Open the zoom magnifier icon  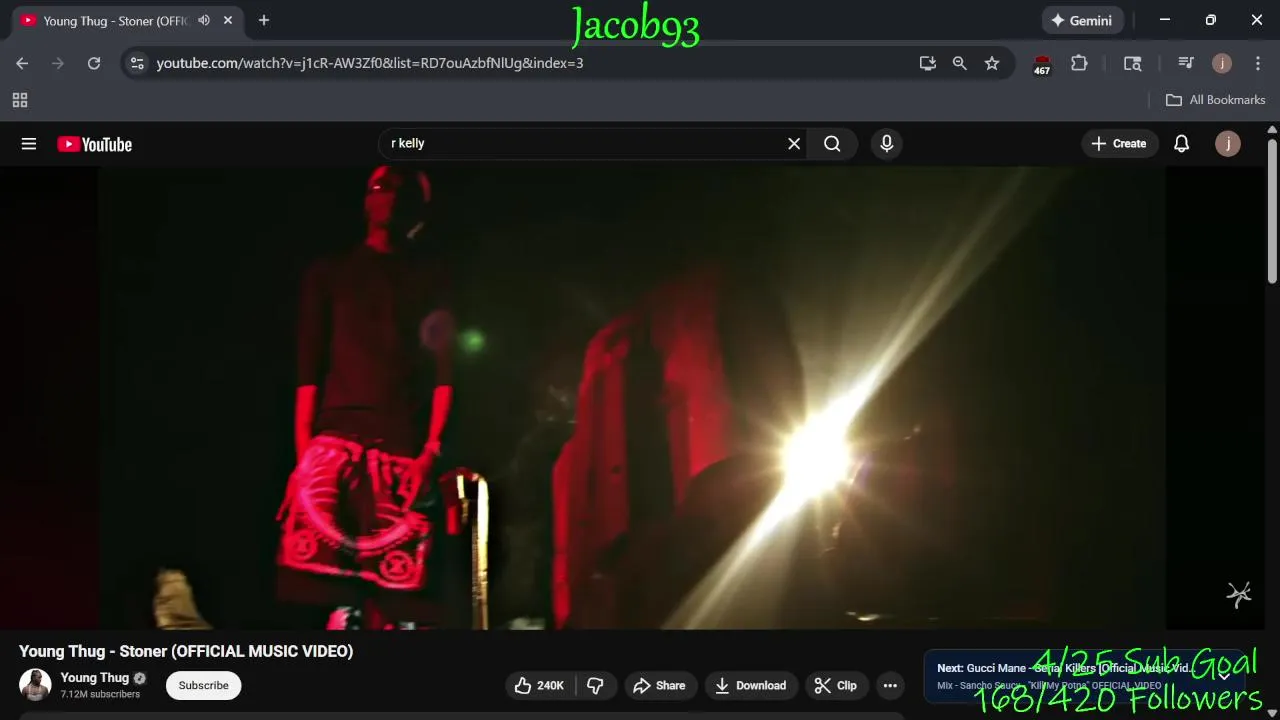click(x=960, y=63)
